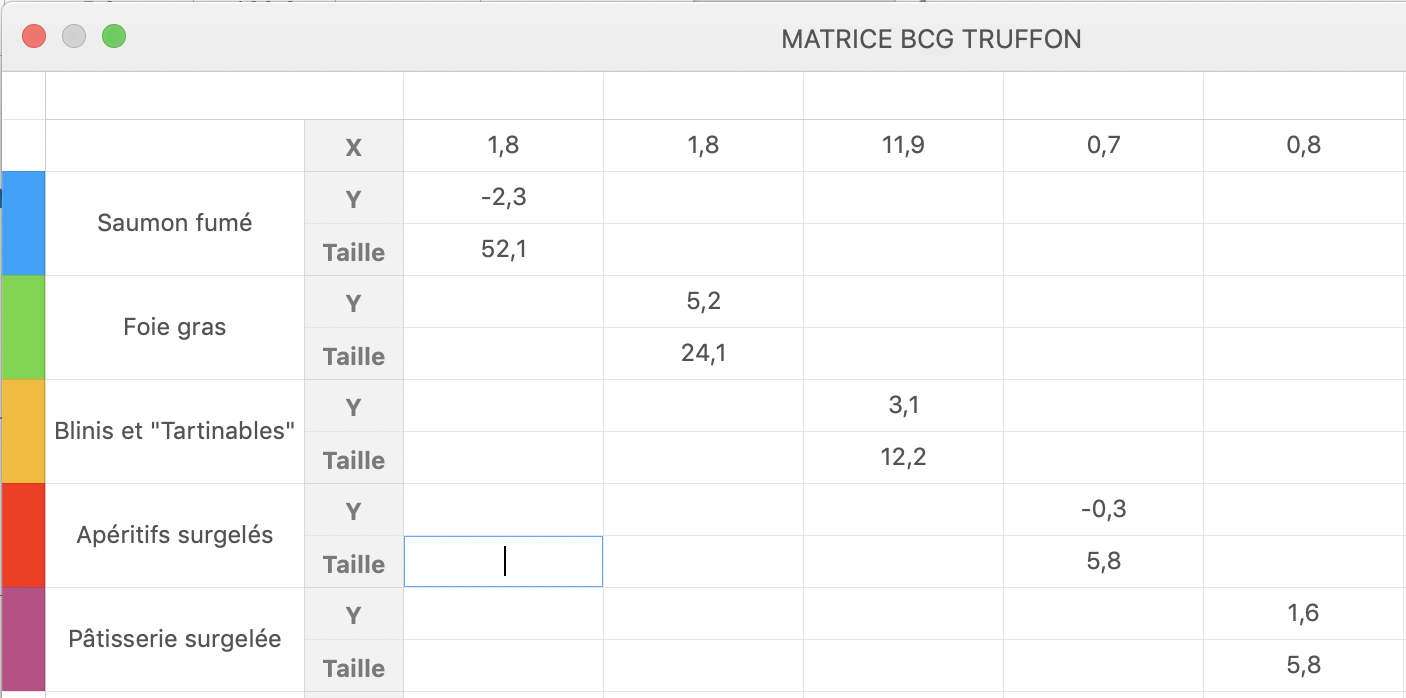Click the purple swatch for Pâtisserie surgelée
The height and width of the screenshot is (698, 1406).
tap(24, 639)
